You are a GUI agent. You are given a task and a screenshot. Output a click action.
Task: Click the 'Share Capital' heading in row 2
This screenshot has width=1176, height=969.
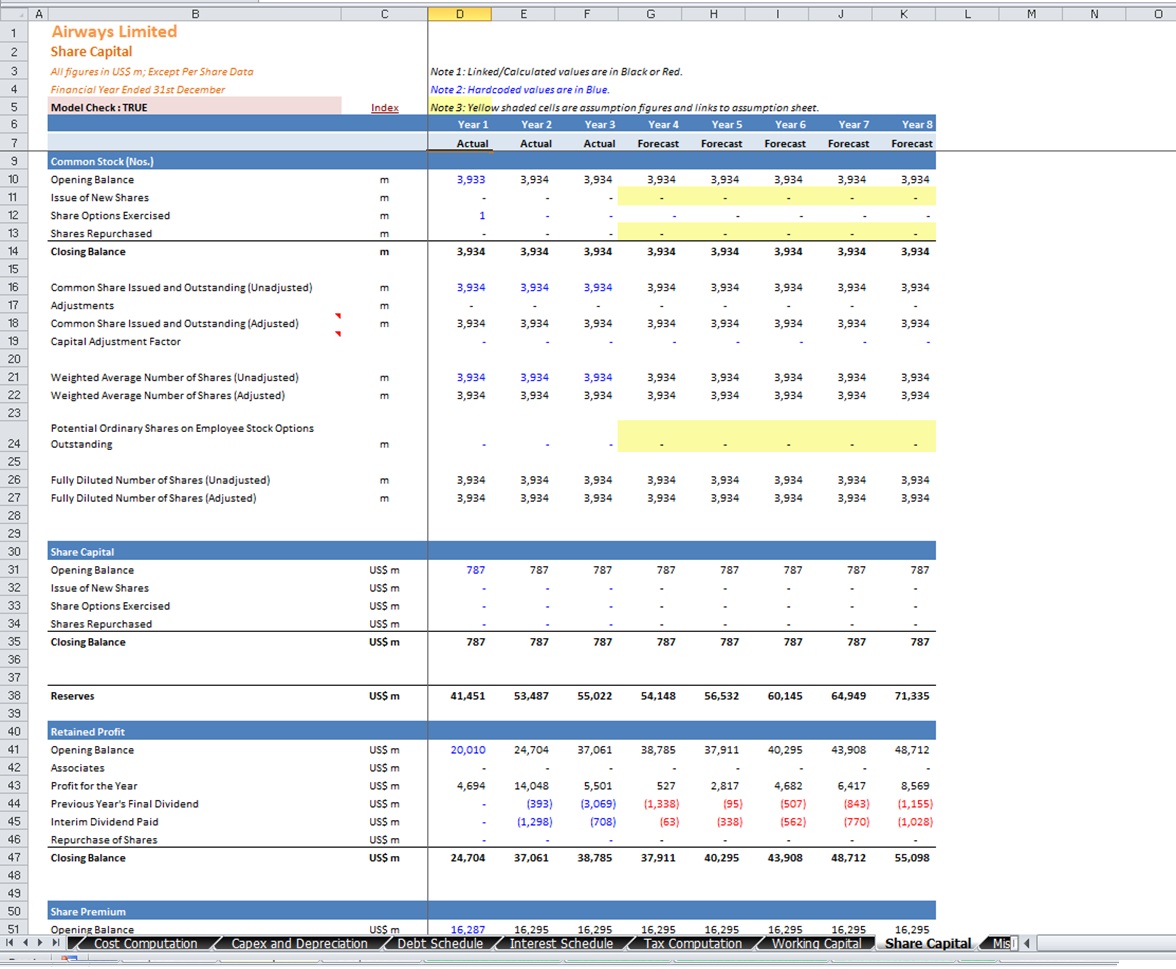click(92, 52)
